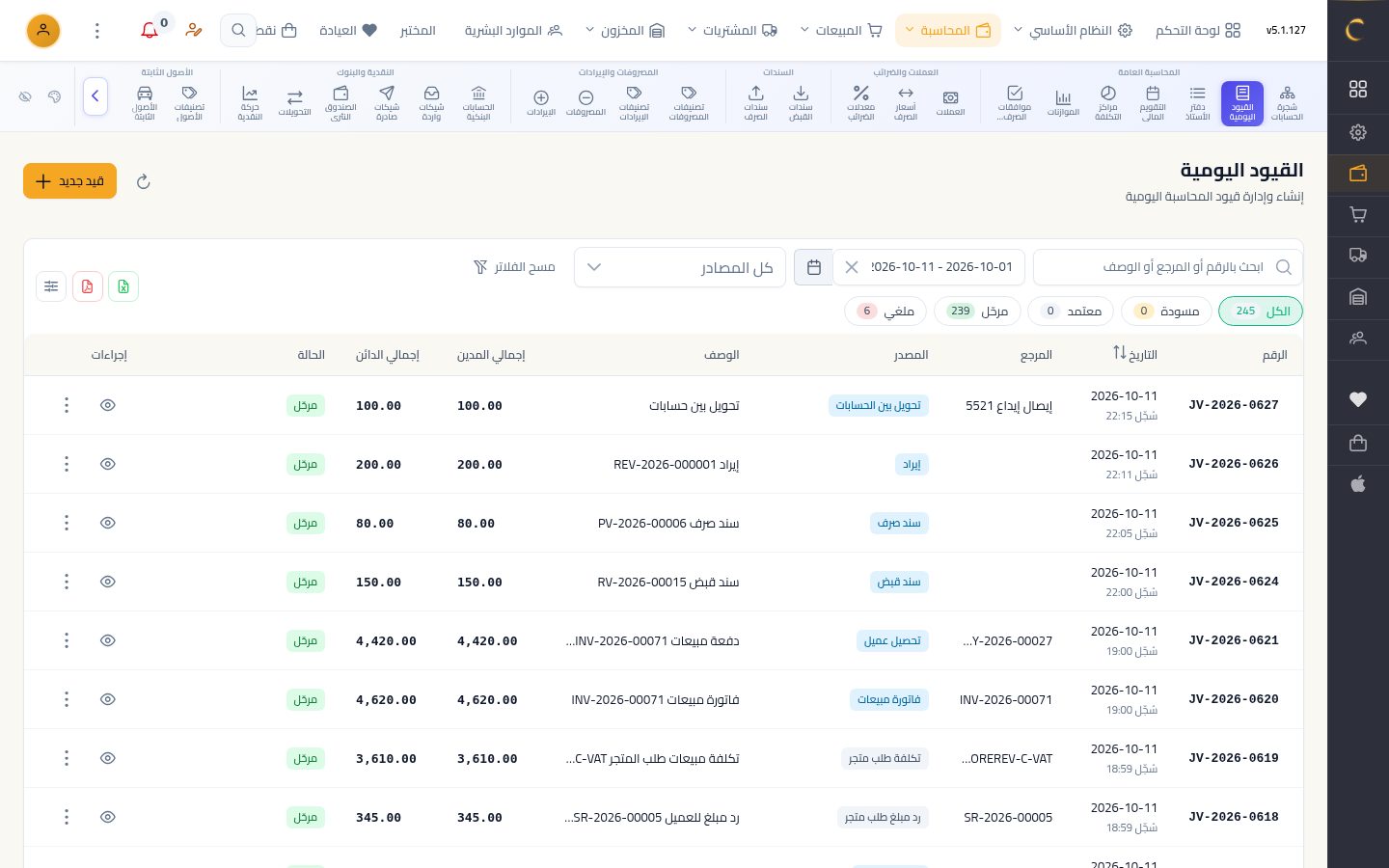Open bank accounts (الحسابات البنكية)
Screen dimensions: 1389x868
pos(478,103)
